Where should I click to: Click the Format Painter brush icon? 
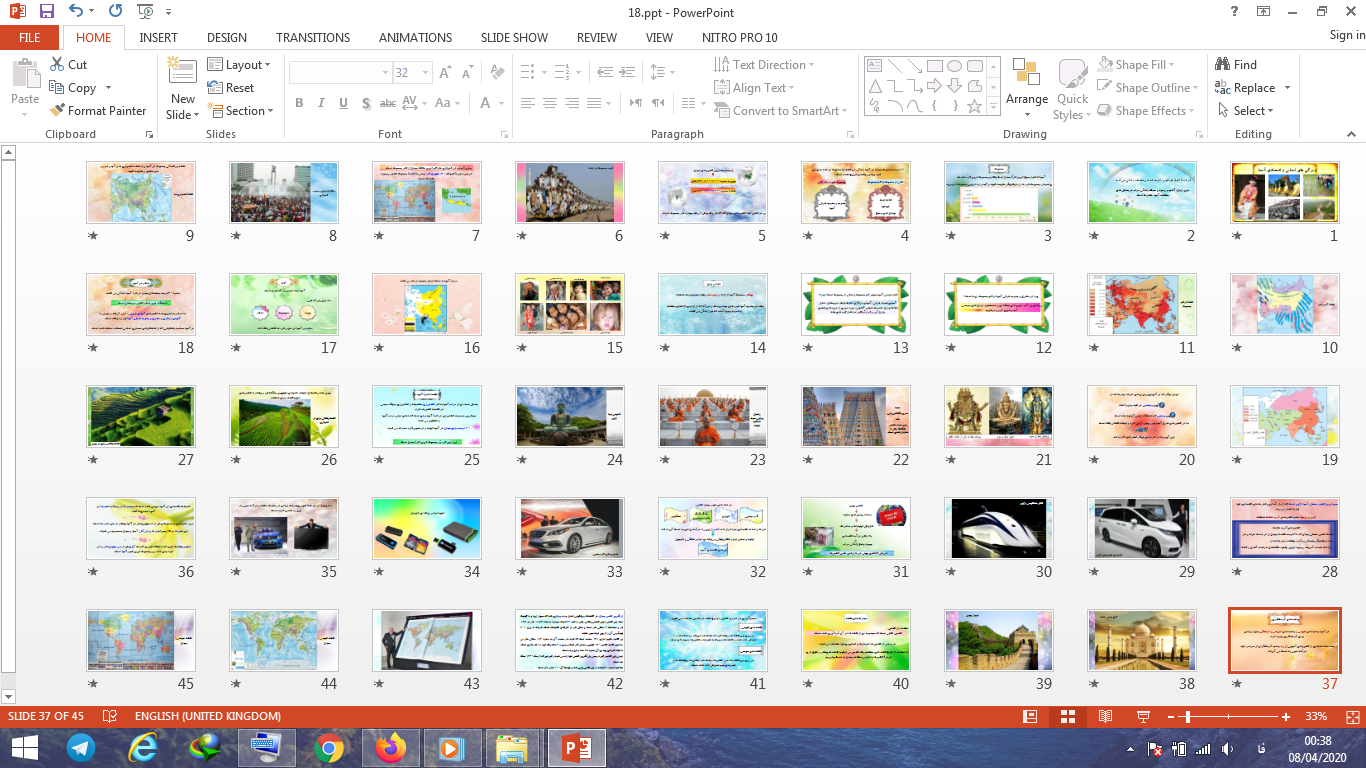57,111
